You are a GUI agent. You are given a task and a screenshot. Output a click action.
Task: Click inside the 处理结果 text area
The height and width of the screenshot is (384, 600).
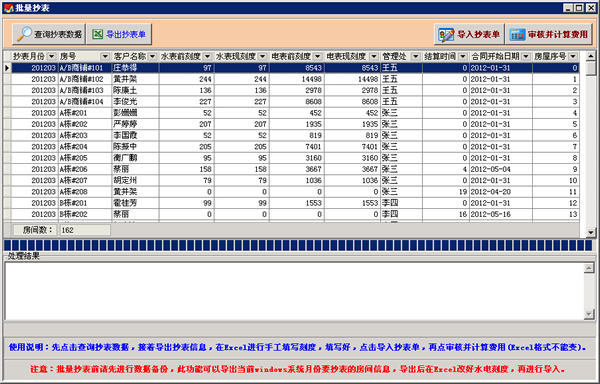coord(295,291)
